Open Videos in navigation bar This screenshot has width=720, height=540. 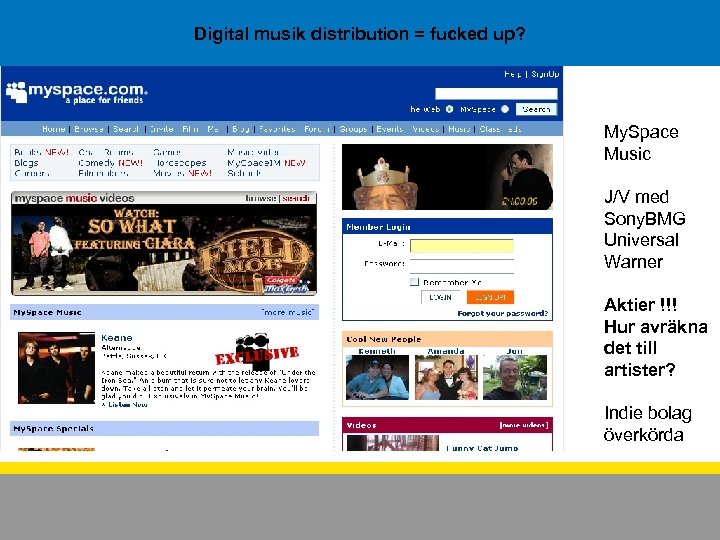426,129
